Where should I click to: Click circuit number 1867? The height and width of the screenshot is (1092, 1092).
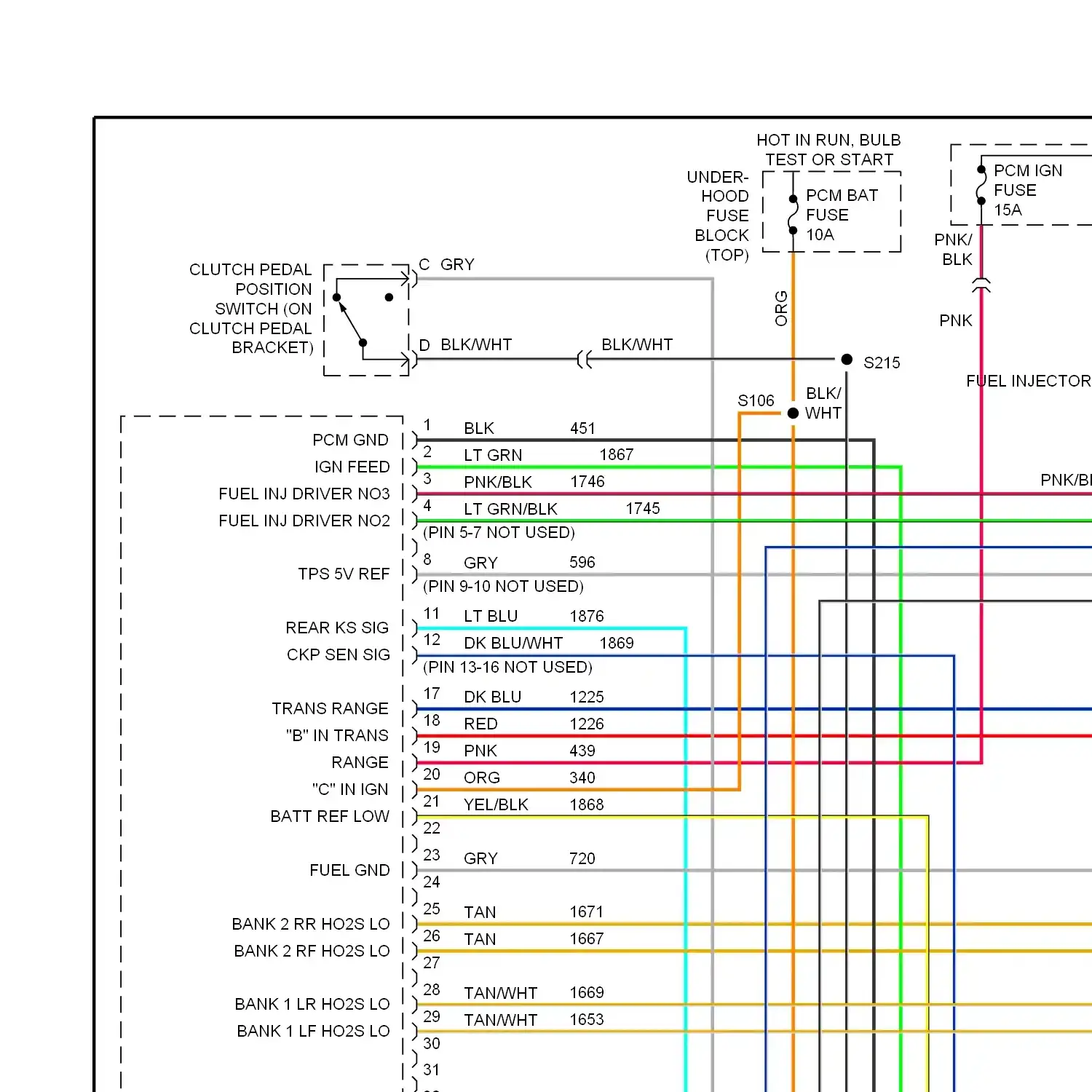point(617,454)
